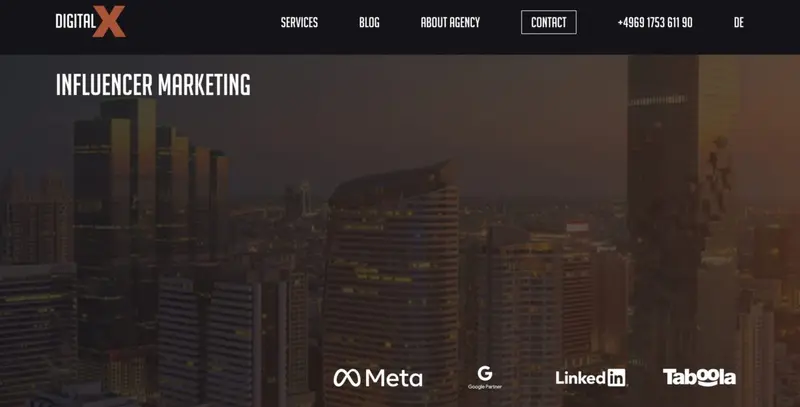Click the DIGITAL wordmark in the header

(x=76, y=21)
